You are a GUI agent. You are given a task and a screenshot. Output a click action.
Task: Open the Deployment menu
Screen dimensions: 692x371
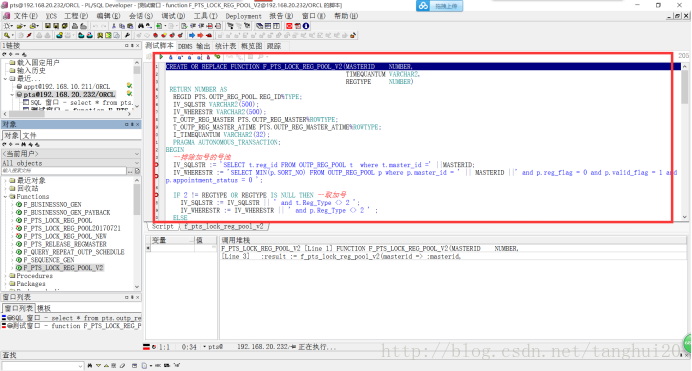[x=243, y=16]
